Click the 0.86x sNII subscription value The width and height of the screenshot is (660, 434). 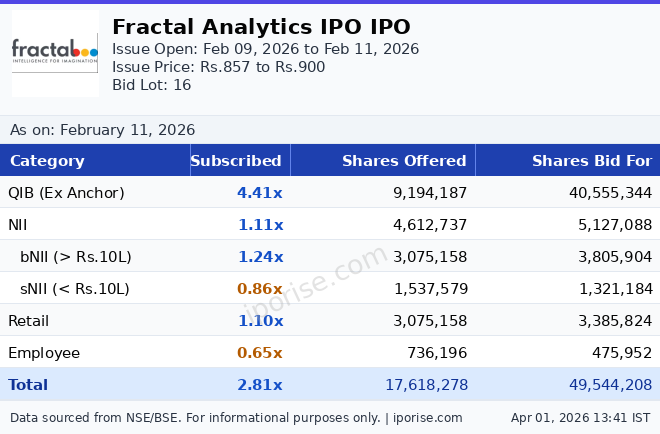coord(259,289)
